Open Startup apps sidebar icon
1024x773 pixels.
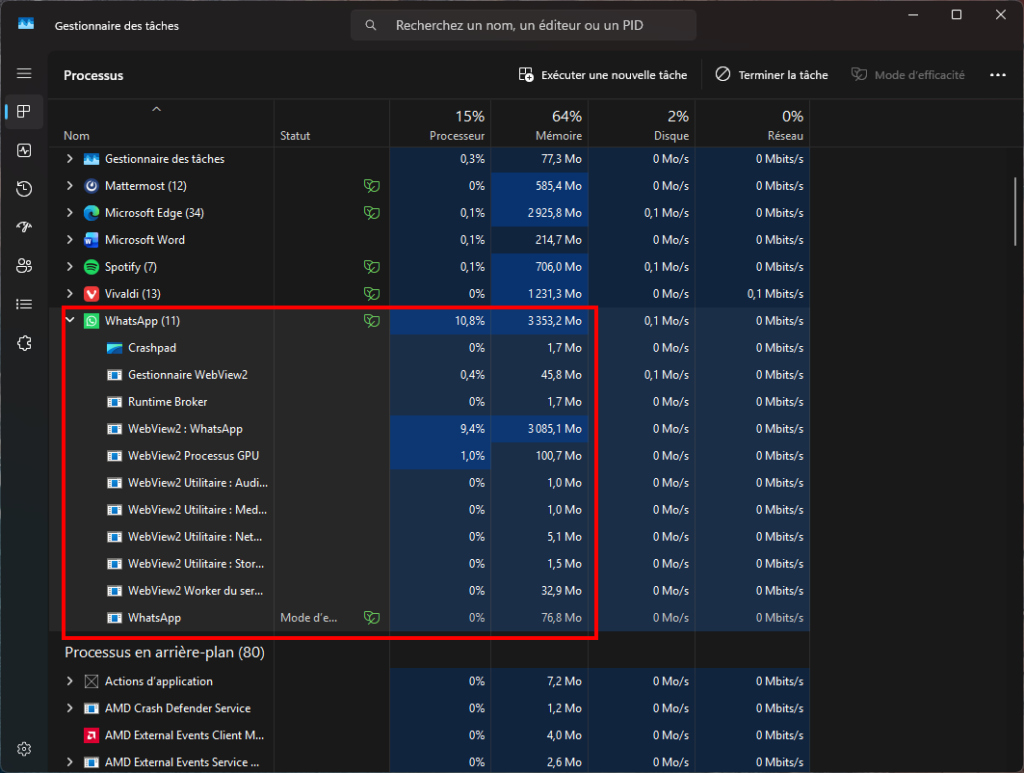click(24, 227)
